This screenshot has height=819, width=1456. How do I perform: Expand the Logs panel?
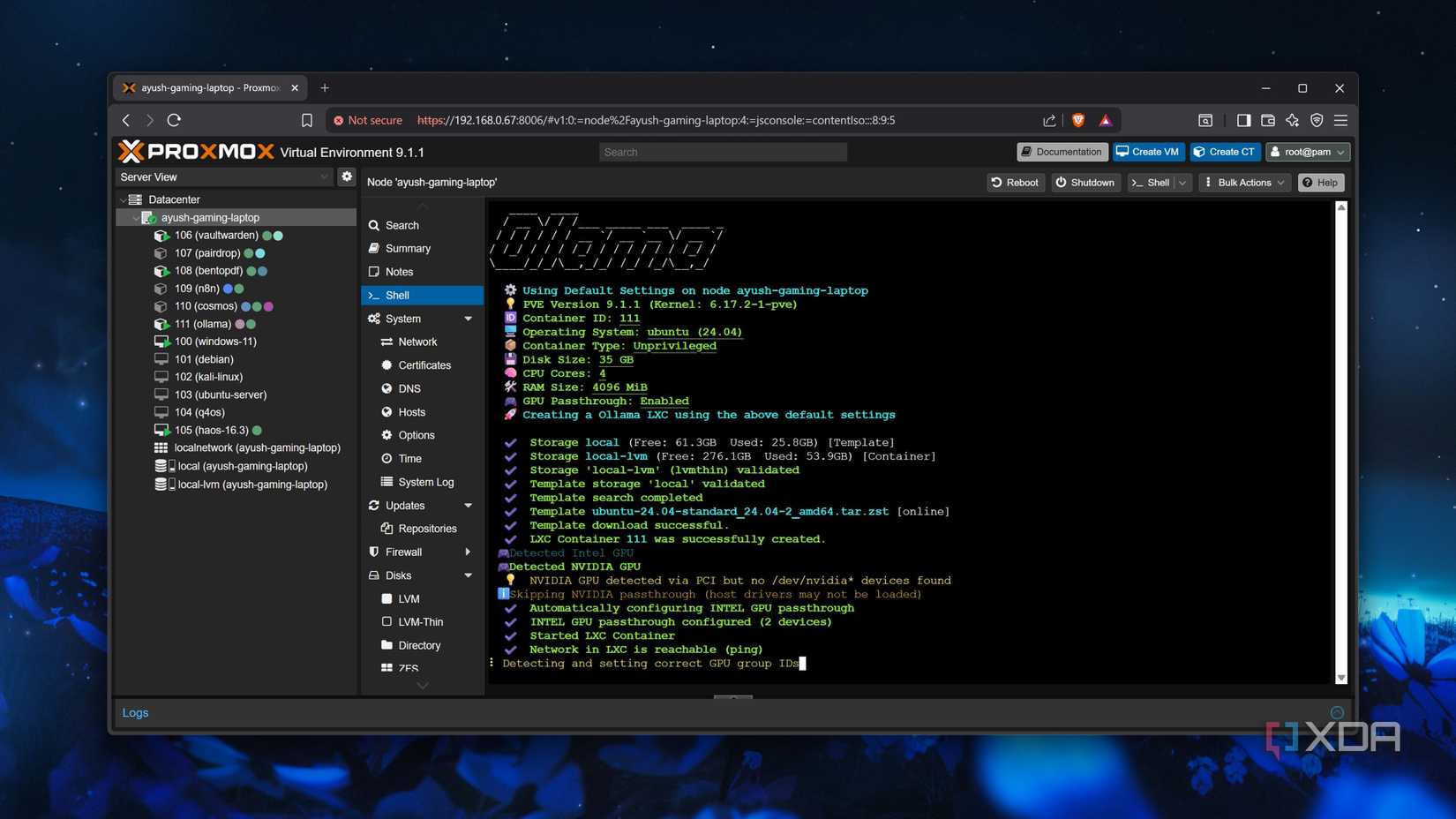[x=1337, y=713]
